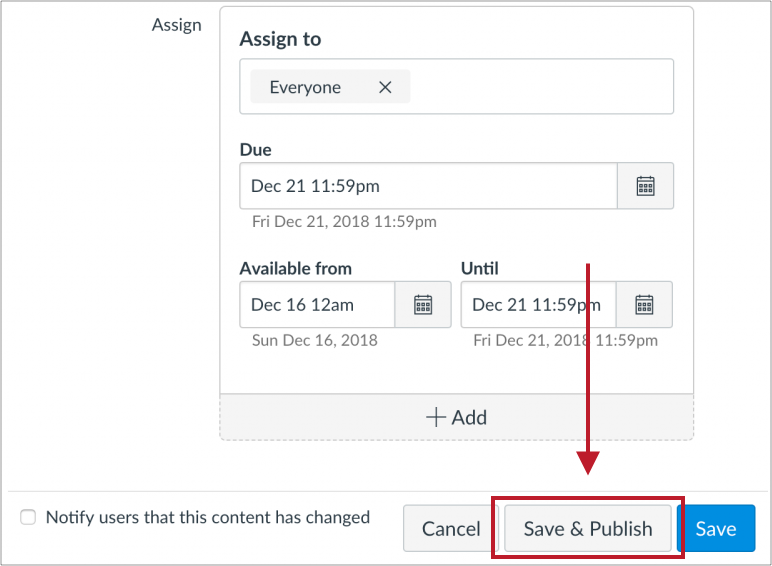Open the Due date calendar picker
The image size is (772, 566).
645,186
